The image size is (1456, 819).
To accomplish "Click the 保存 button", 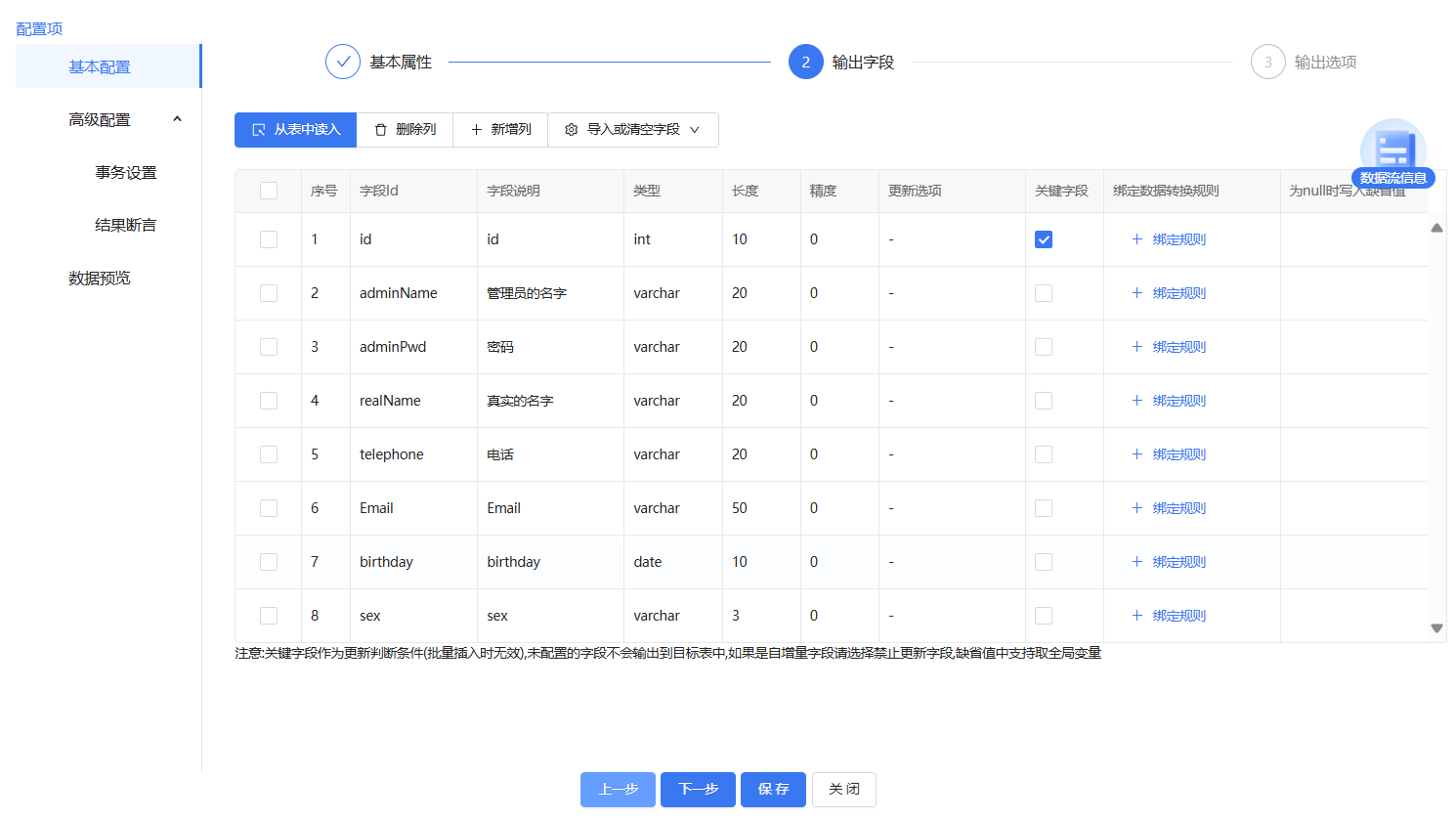I will point(773,790).
